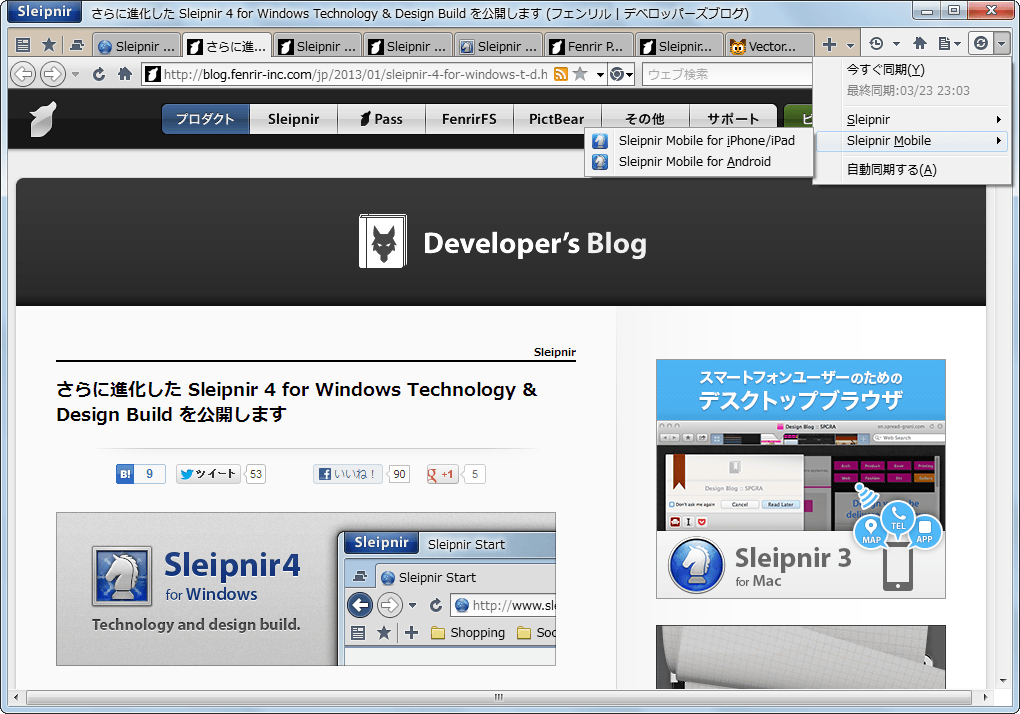The height and width of the screenshot is (714, 1020).
Task: Select the active tab さらに進...
Action: pos(227,46)
